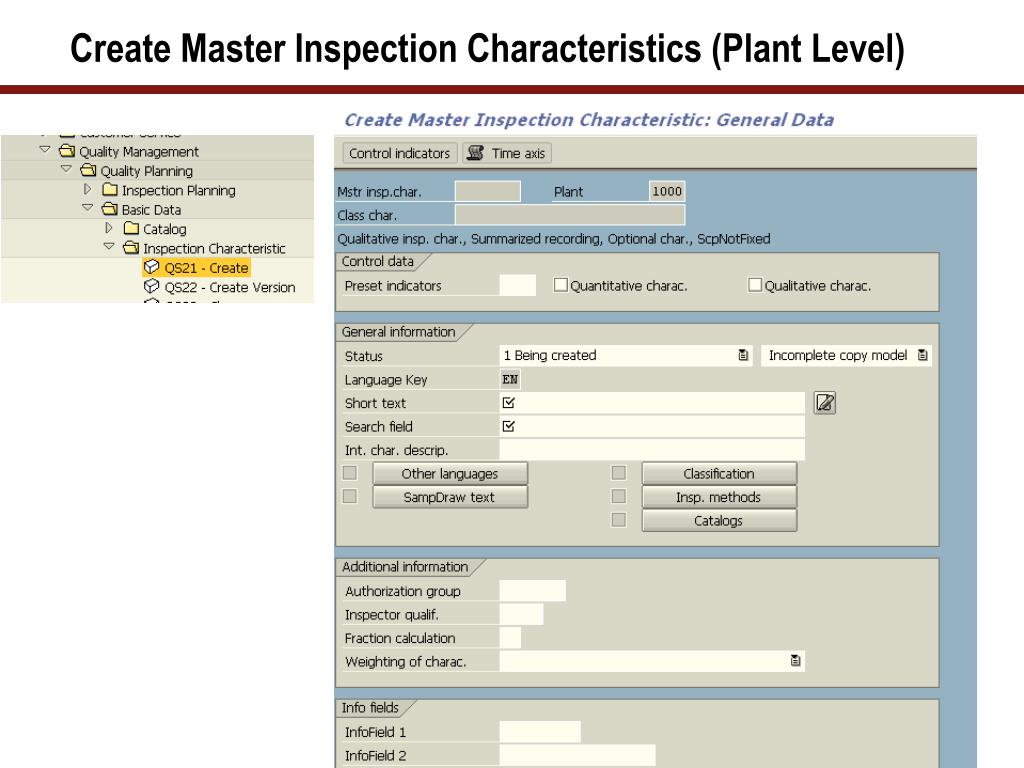Toggle the indicator box beside Catalogs
The image size is (1024, 768).
pyautogui.click(x=618, y=520)
